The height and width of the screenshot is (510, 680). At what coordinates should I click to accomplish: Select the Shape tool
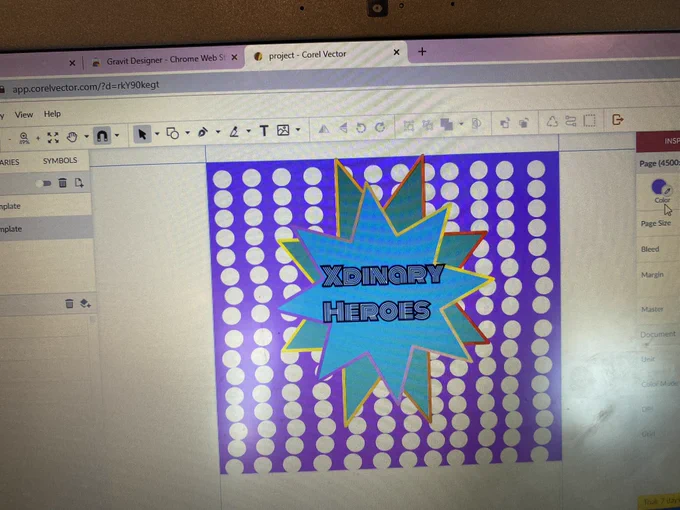click(x=173, y=133)
